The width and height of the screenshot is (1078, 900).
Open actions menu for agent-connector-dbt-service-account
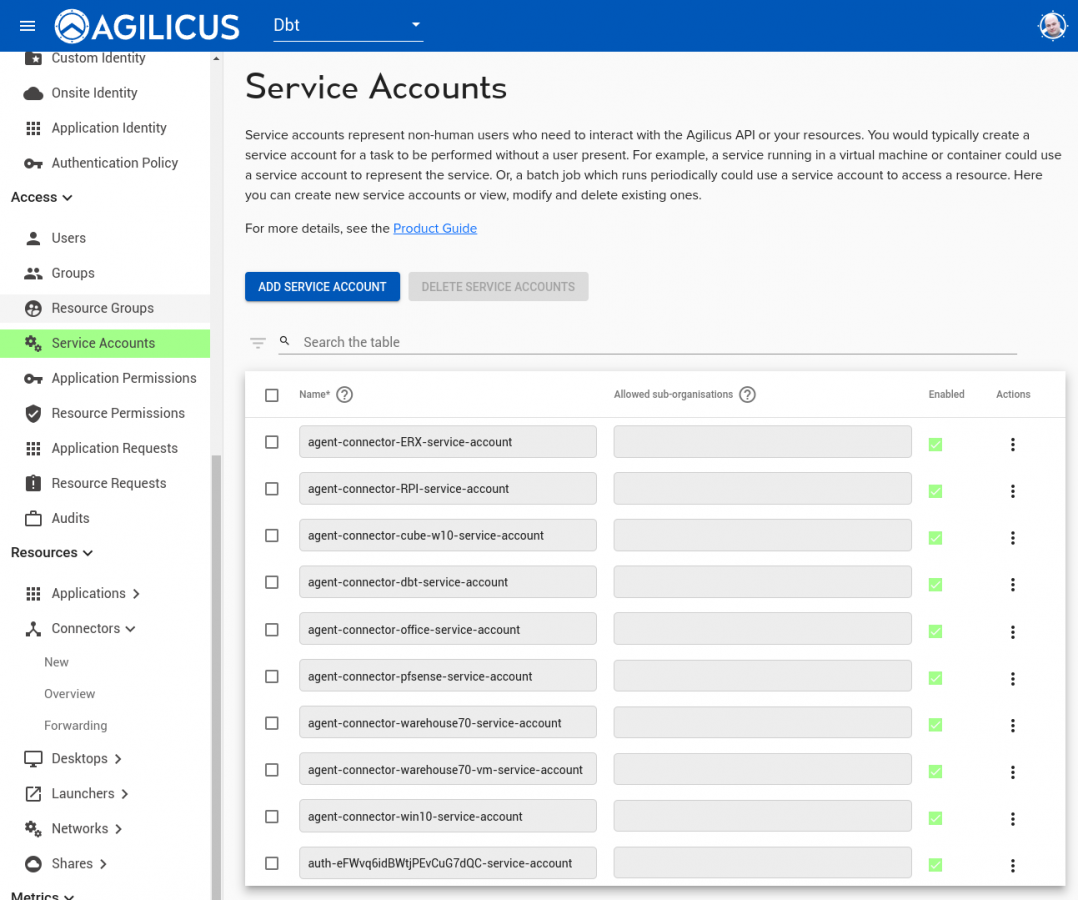coord(1013,585)
